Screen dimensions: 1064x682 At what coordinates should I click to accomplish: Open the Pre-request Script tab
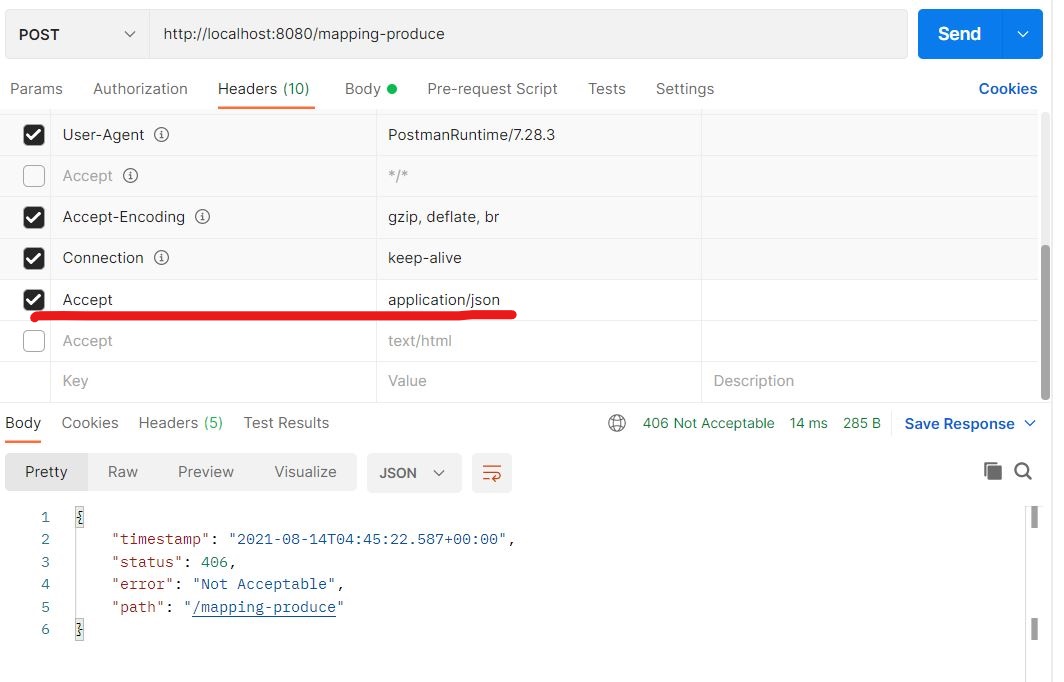pos(492,89)
